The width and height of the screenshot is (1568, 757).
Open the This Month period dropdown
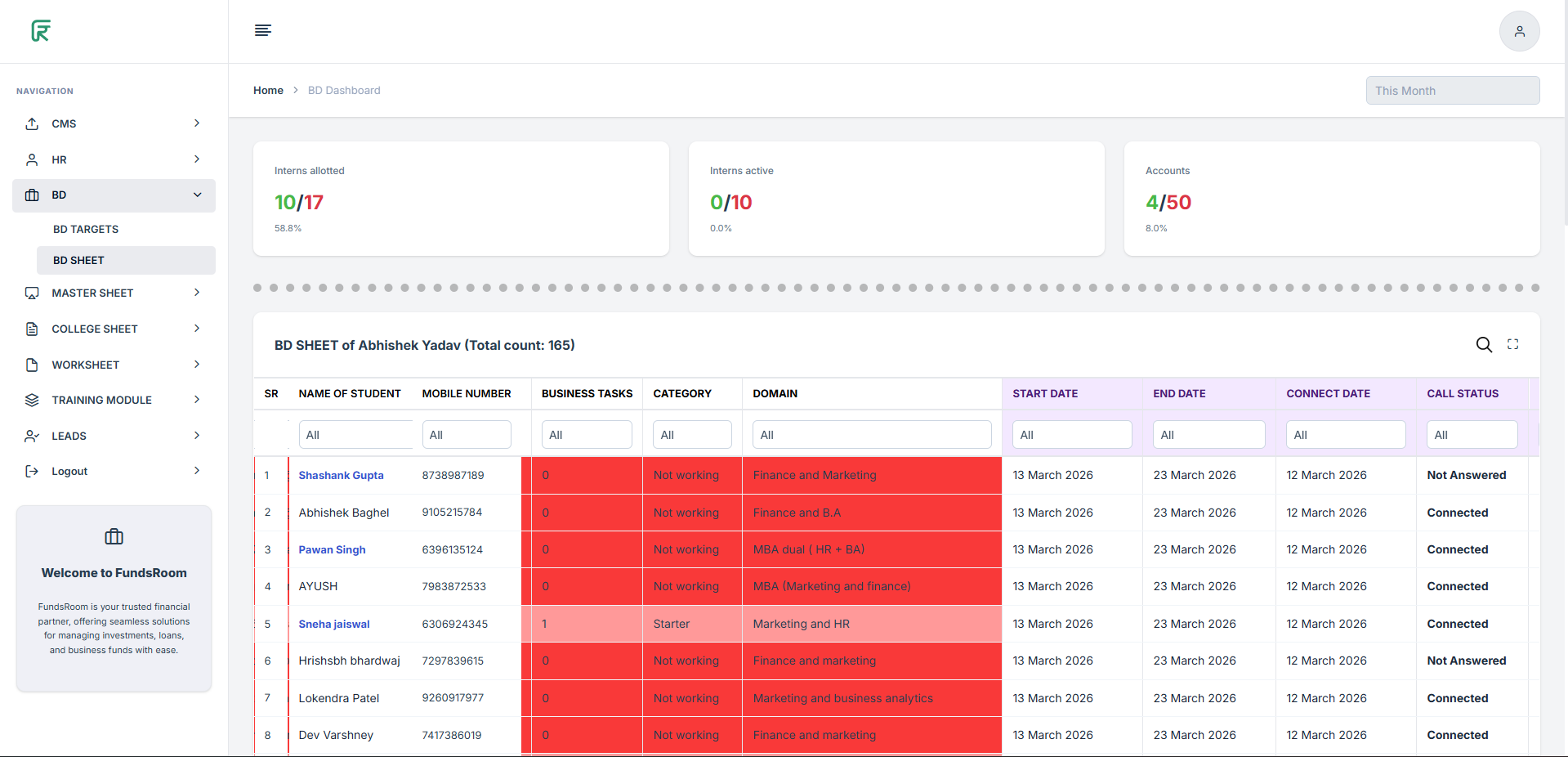tap(1452, 91)
